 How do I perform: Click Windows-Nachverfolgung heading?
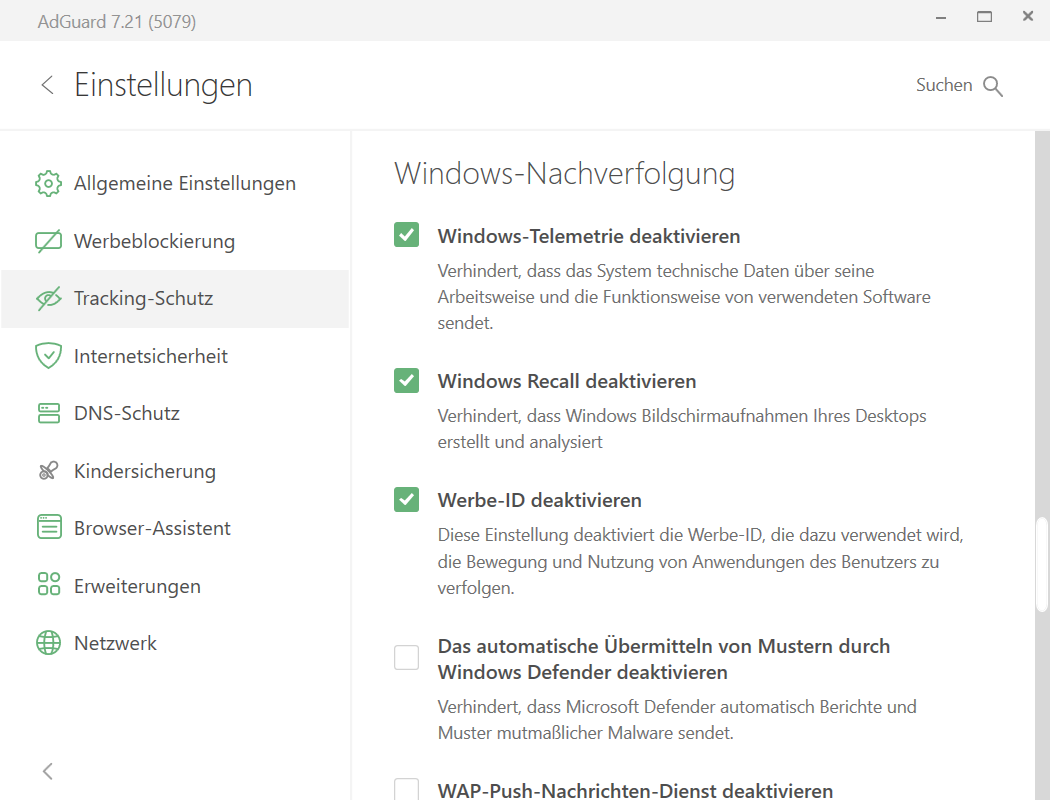click(565, 173)
